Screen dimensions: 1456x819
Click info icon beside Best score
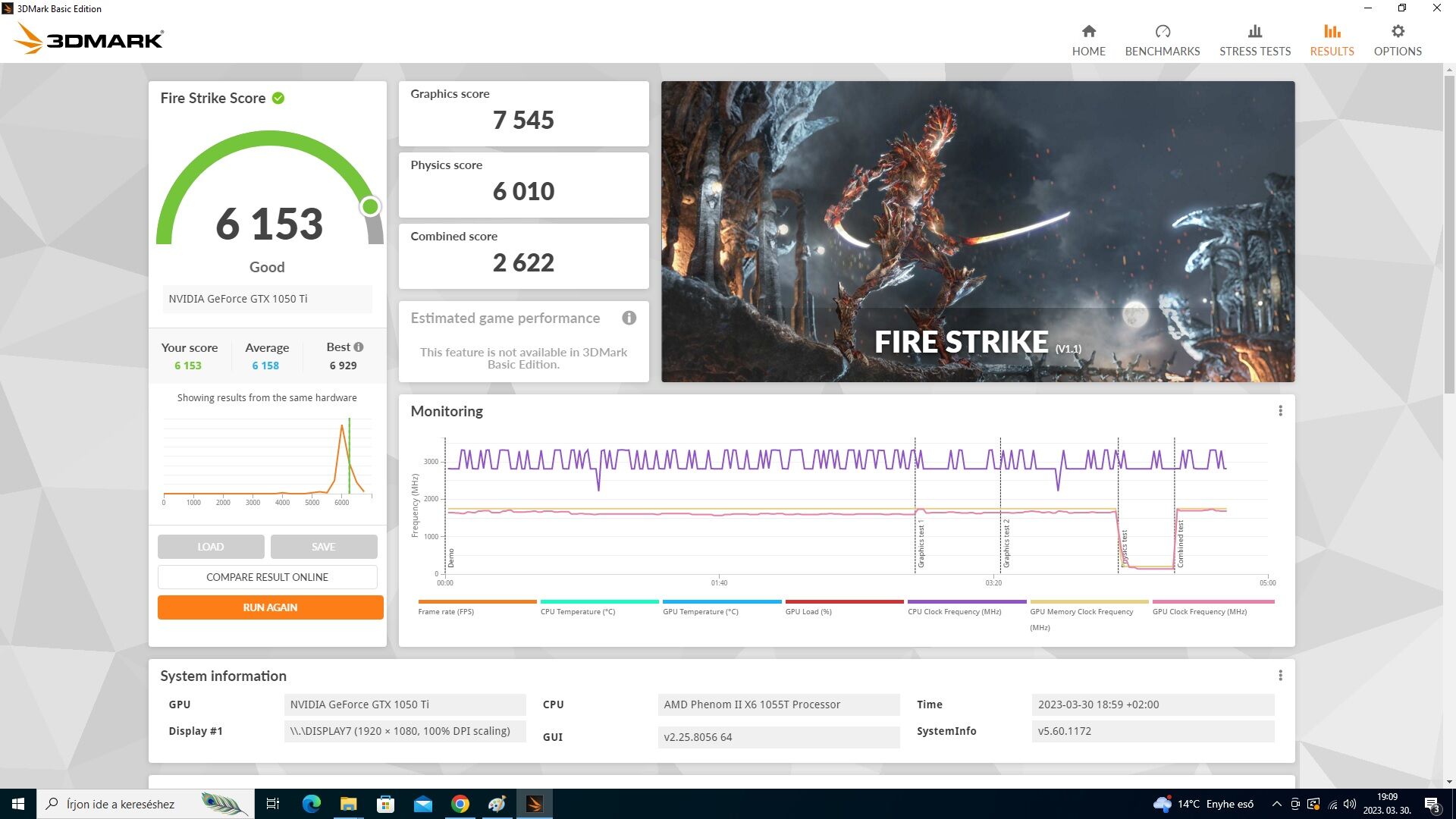[x=359, y=347]
